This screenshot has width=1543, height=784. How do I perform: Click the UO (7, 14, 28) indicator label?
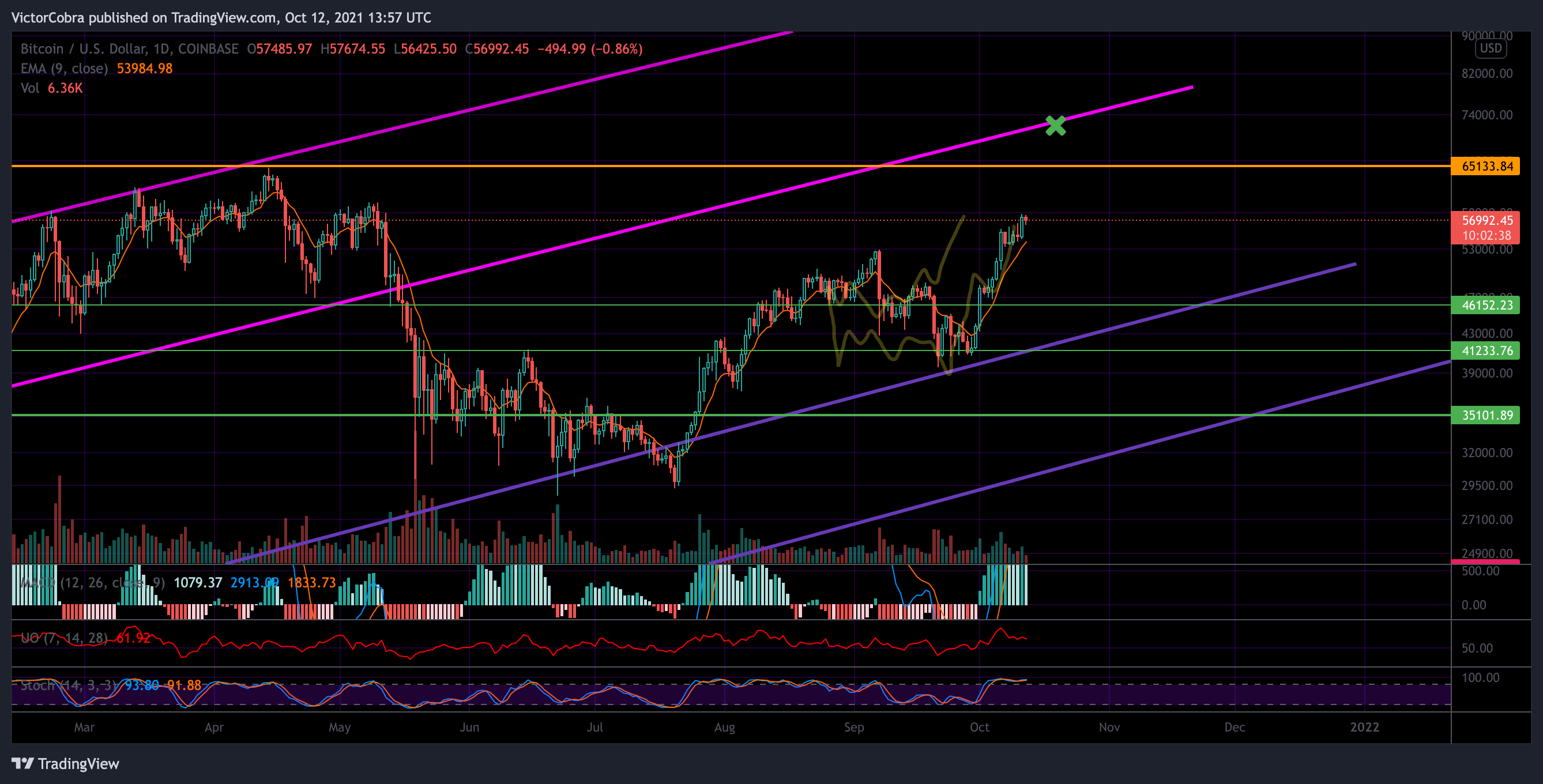pyautogui.click(x=64, y=638)
